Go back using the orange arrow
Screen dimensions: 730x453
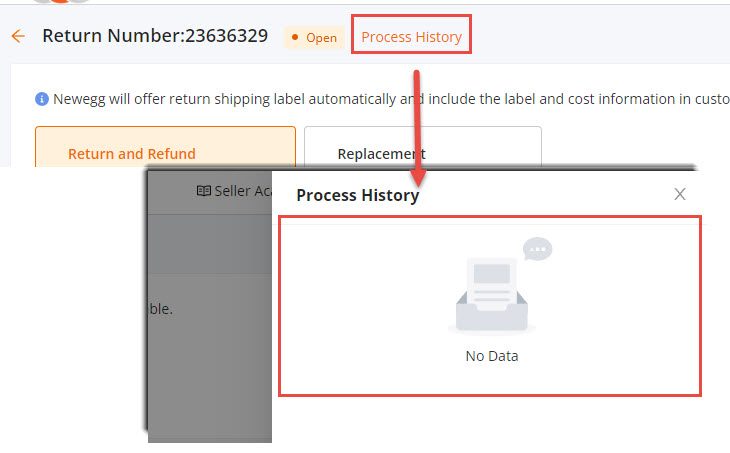(x=18, y=36)
